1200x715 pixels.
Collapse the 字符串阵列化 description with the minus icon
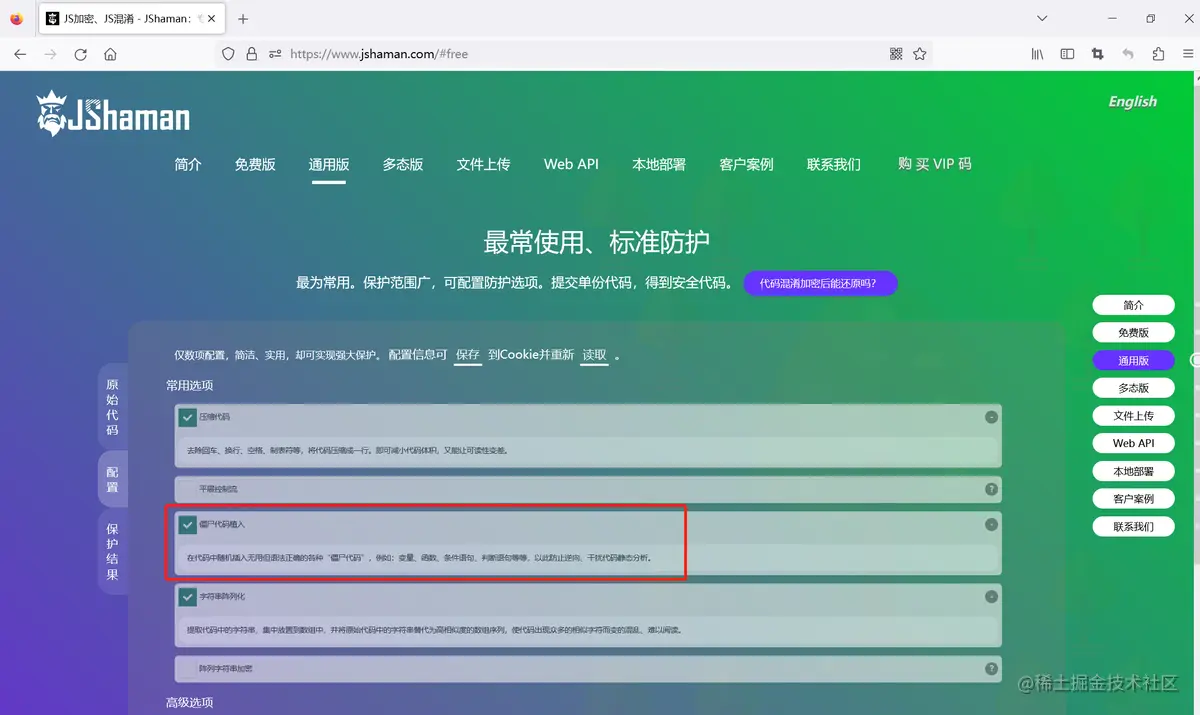tap(991, 596)
